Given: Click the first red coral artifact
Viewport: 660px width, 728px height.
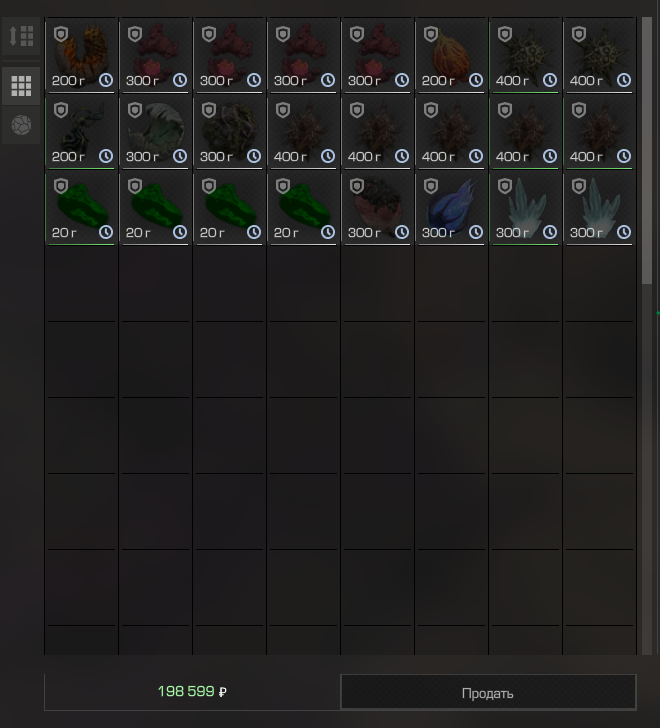Looking at the screenshot, I should [x=155, y=55].
